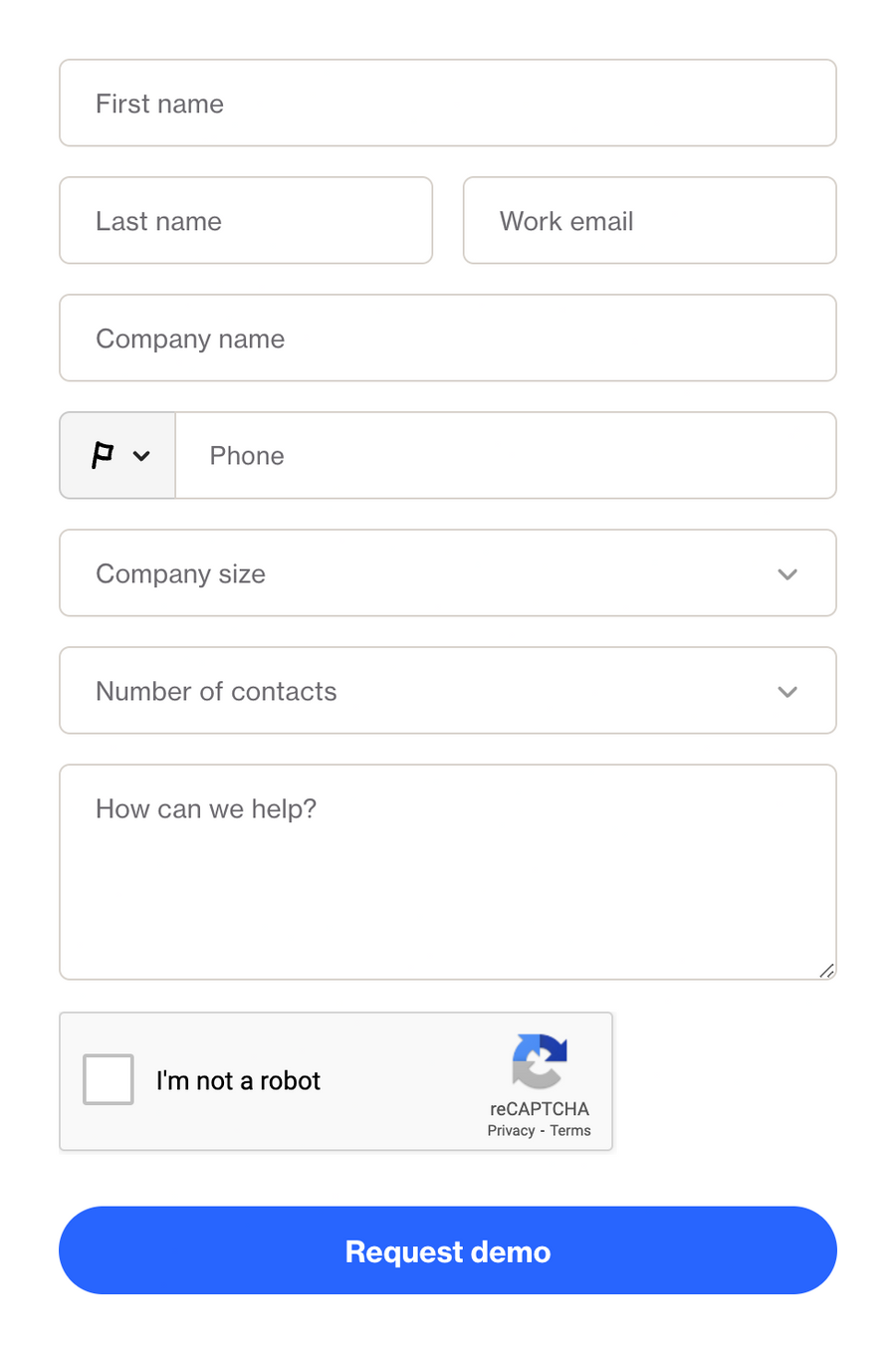Screen dimensions: 896x1353
Task: Open the Company size dropdown
Action: pyautogui.click(x=448, y=573)
